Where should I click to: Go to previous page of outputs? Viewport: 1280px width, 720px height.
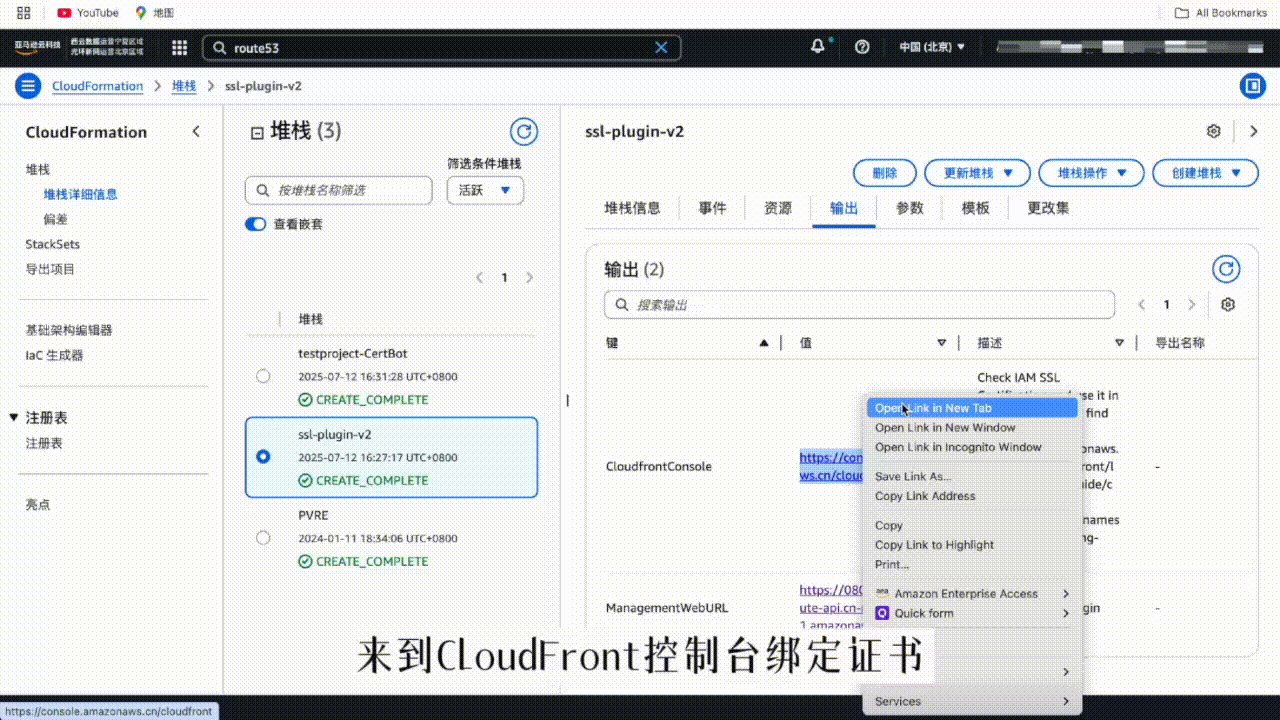pyautogui.click(x=1142, y=305)
